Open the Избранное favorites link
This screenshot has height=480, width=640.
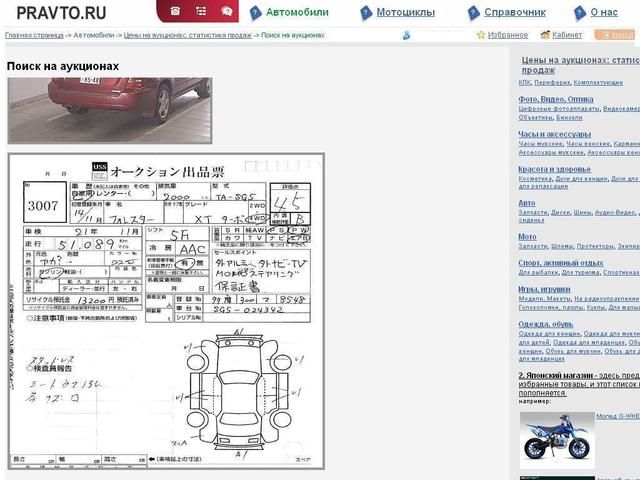tap(508, 35)
